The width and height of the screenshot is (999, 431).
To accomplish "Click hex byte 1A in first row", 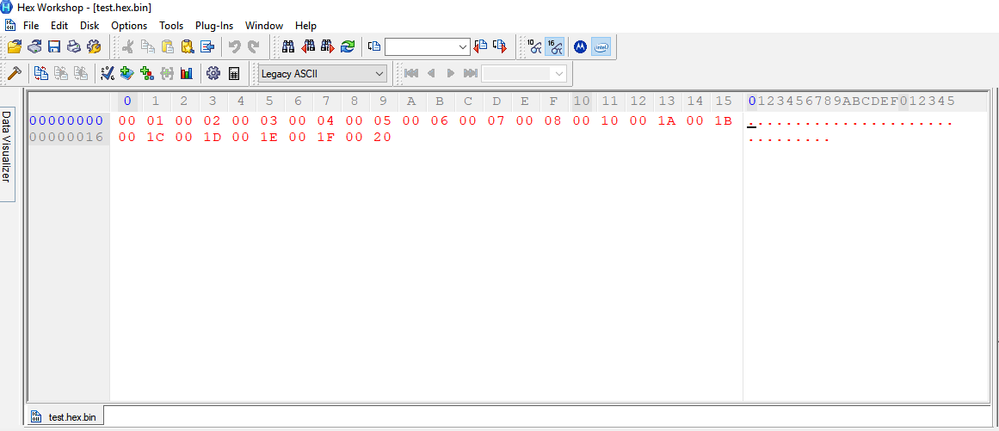I will tap(667, 121).
